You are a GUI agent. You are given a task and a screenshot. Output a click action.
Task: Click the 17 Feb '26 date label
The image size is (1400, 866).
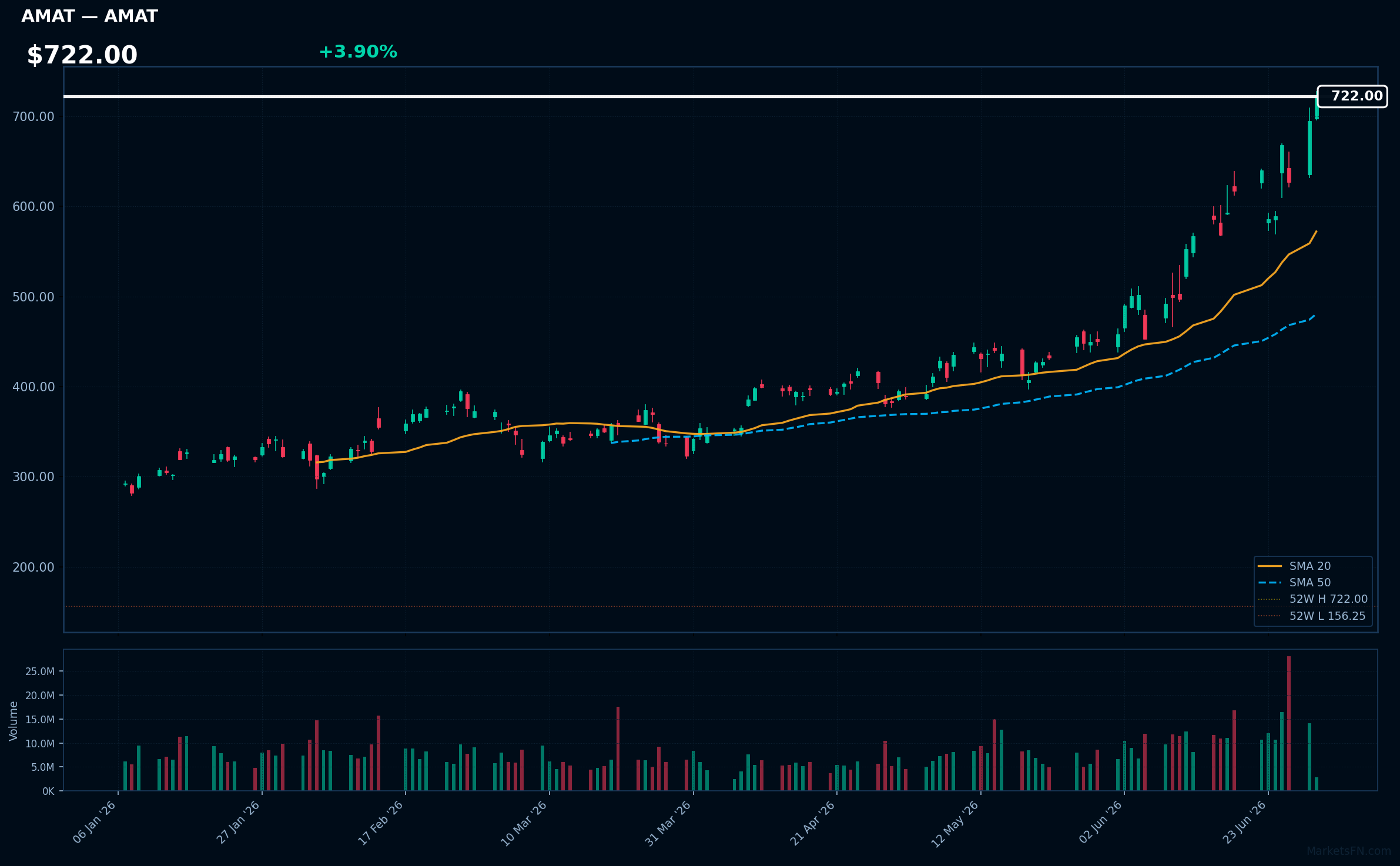pyautogui.click(x=381, y=823)
